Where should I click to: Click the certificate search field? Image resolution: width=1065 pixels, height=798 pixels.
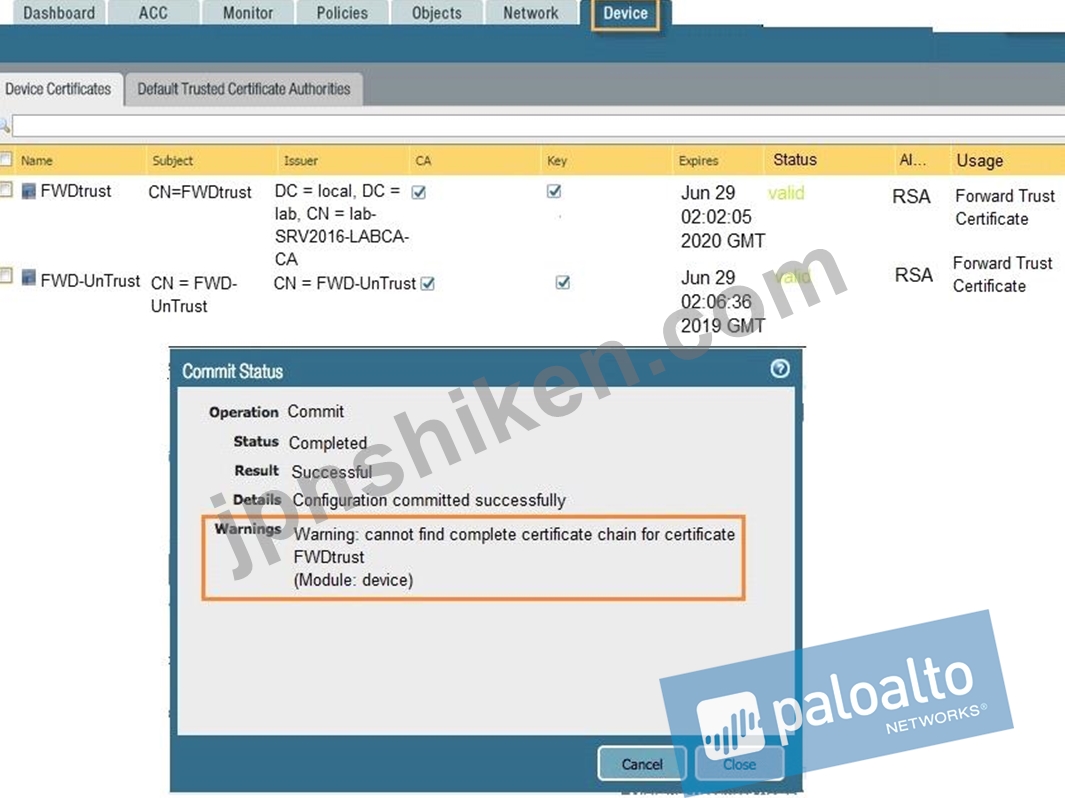538,126
